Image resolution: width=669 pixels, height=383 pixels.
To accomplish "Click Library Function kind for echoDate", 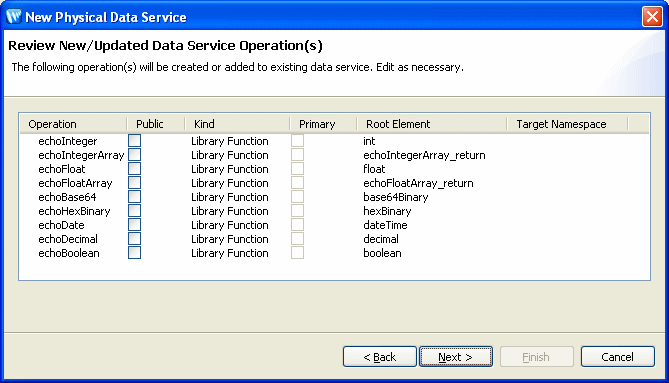I will 230,225.
